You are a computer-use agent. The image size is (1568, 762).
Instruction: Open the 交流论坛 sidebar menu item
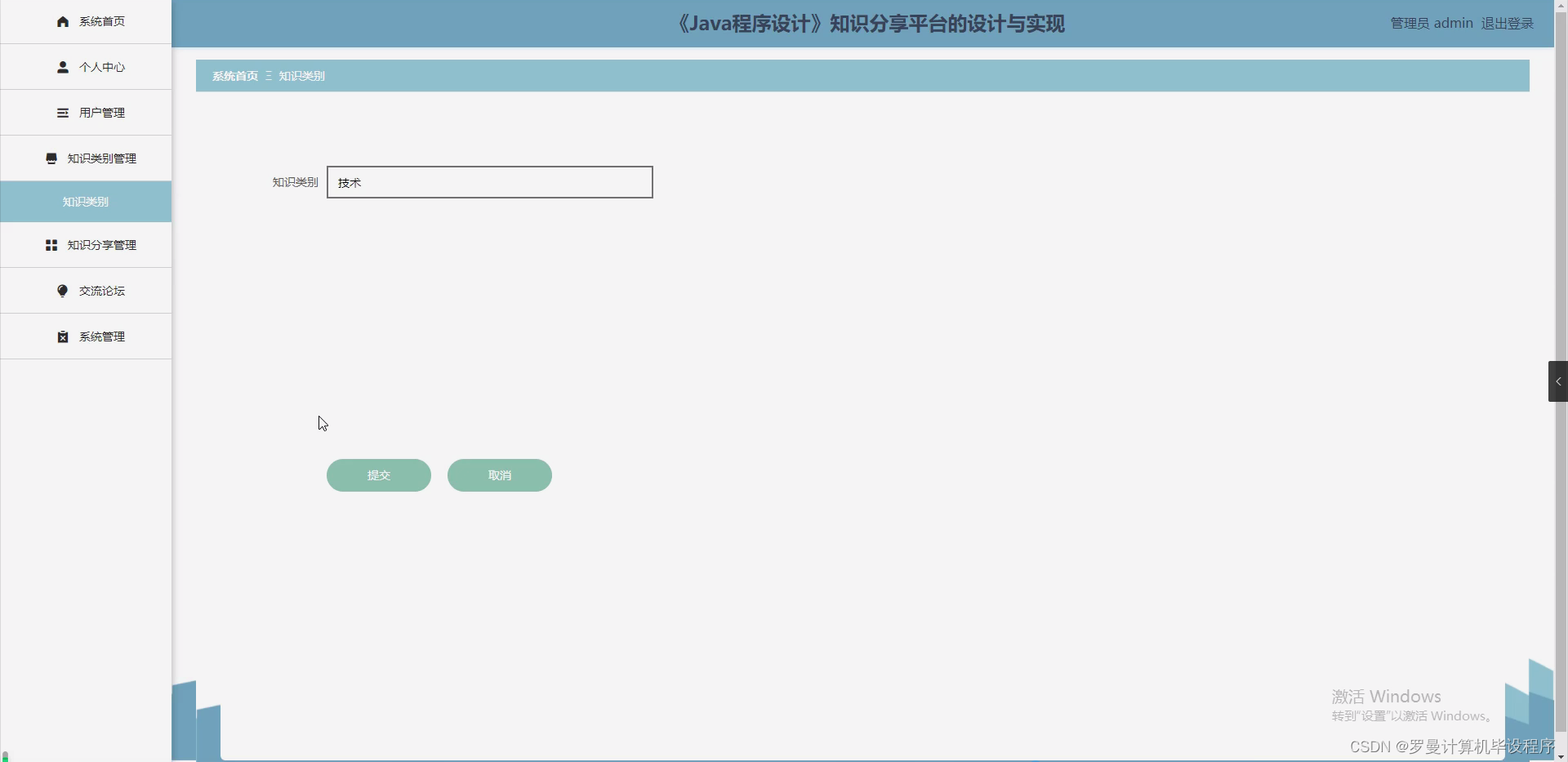pos(101,291)
